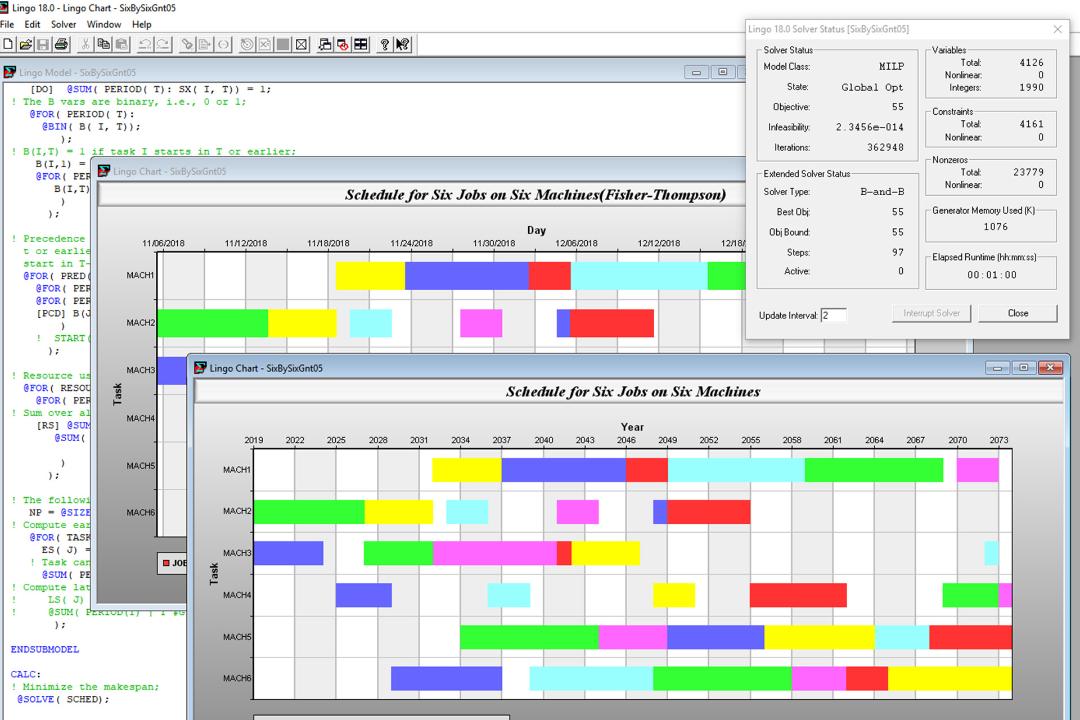Click the New document toolbar icon
The width and height of the screenshot is (1080, 720).
(8, 45)
